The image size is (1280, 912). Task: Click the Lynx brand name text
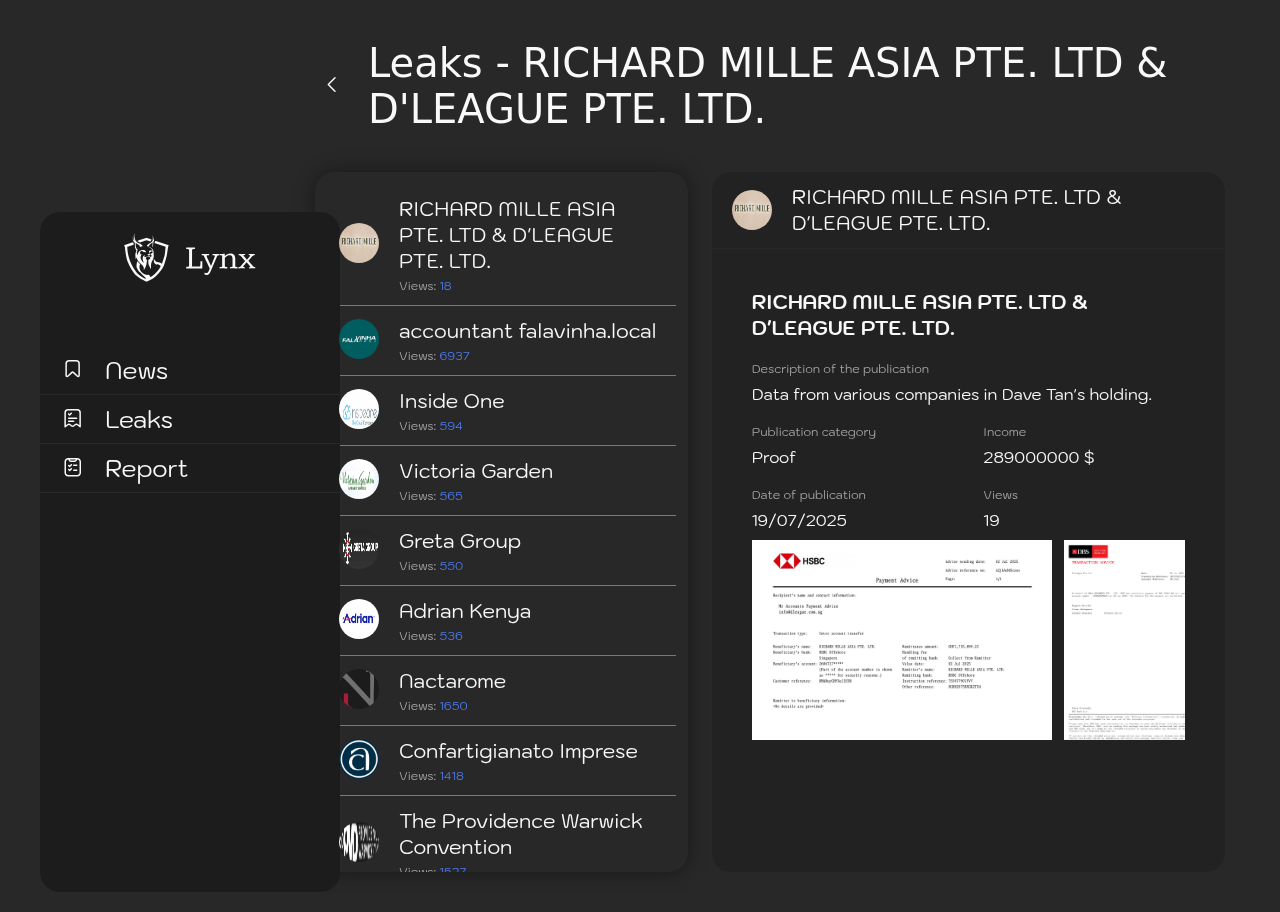(220, 259)
